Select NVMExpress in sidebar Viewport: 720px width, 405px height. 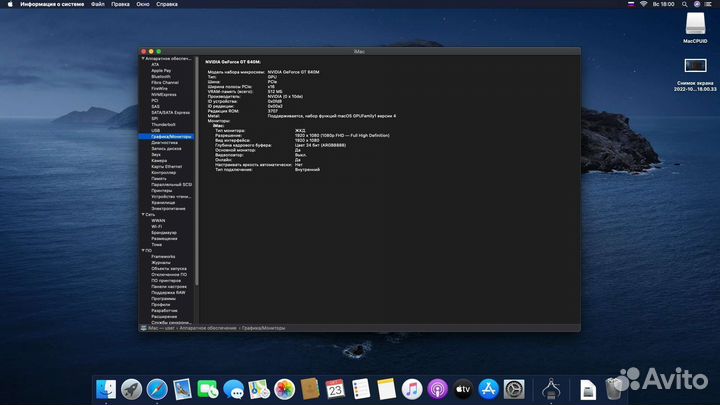point(164,95)
